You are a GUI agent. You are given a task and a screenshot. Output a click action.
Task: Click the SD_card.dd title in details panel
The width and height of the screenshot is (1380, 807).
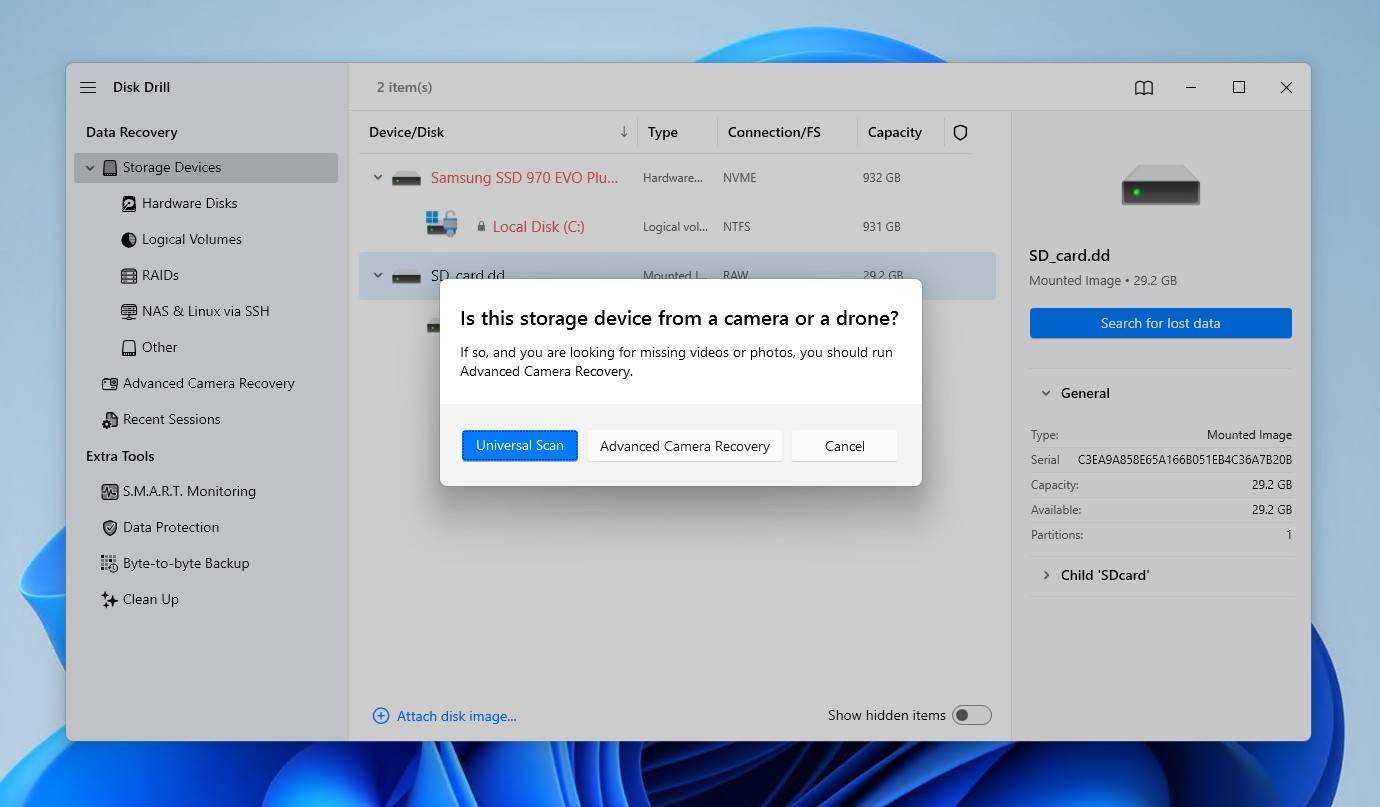click(1070, 256)
